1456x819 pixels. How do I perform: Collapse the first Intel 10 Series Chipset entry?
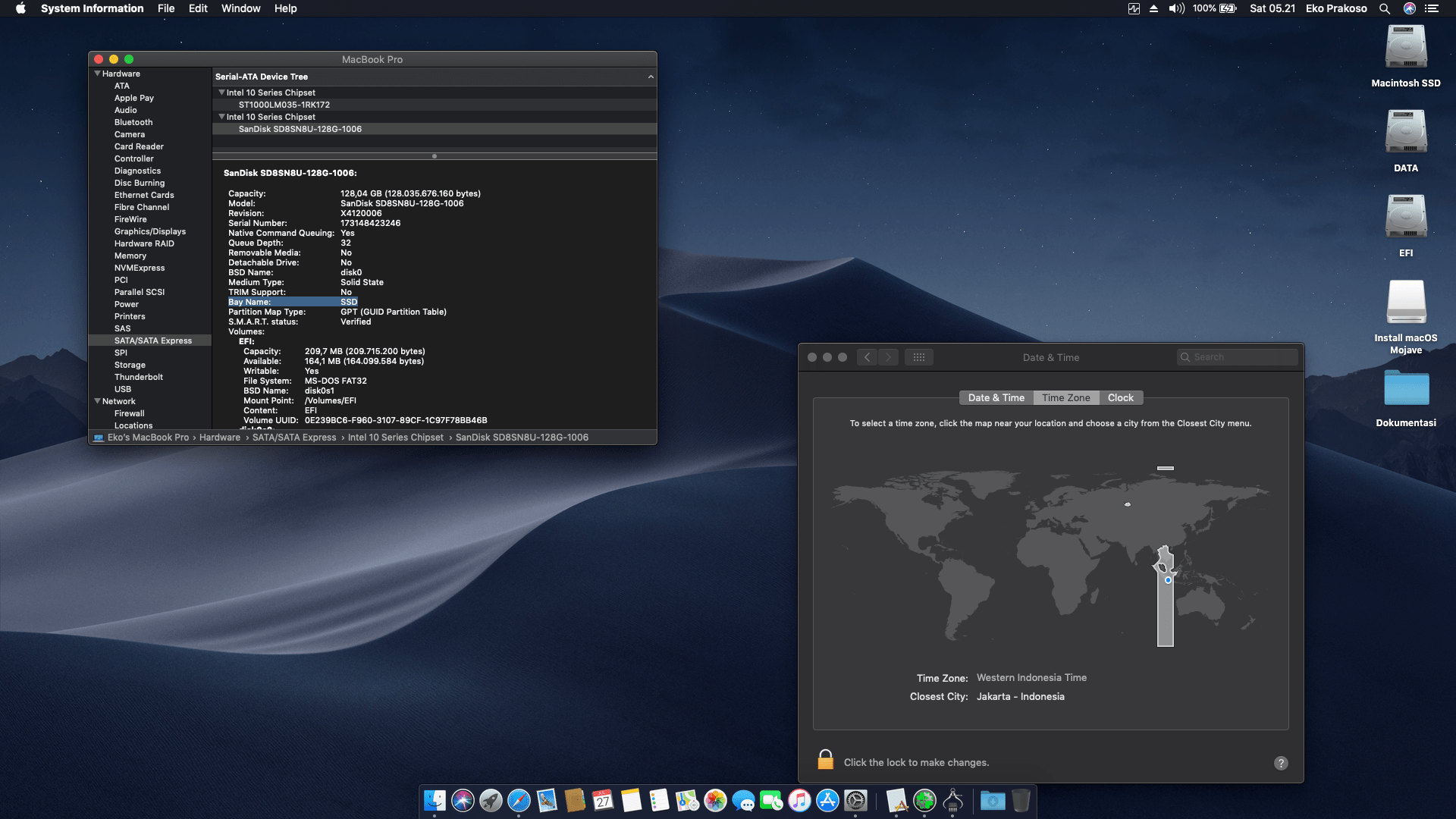pyautogui.click(x=221, y=92)
